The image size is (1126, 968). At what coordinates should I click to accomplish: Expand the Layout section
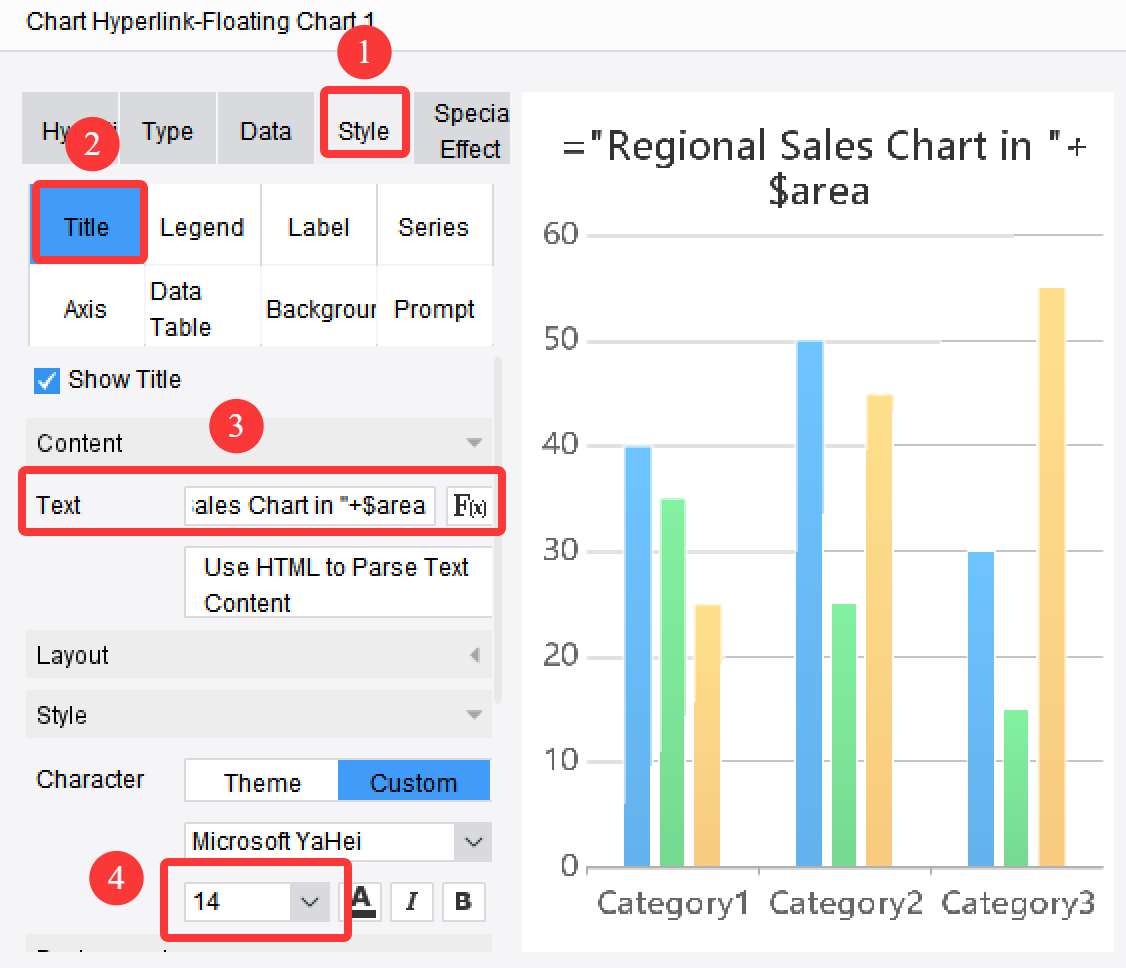pyautogui.click(x=259, y=655)
